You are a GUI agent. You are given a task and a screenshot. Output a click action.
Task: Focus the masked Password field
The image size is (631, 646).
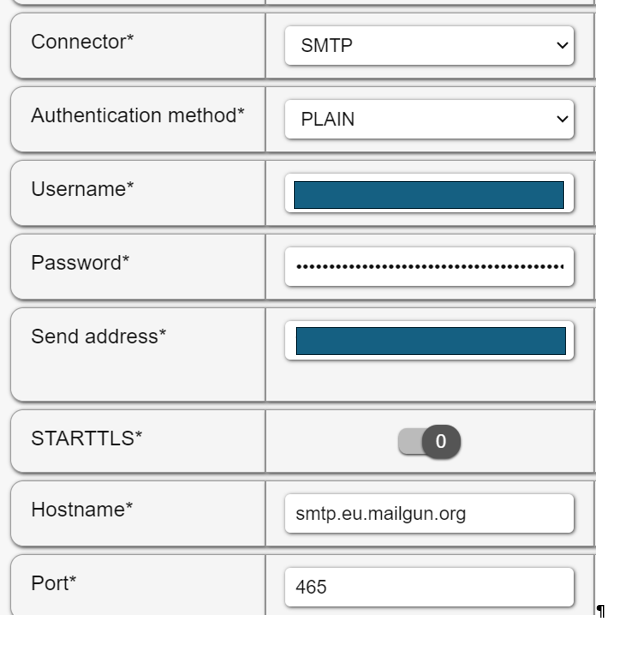(428, 267)
